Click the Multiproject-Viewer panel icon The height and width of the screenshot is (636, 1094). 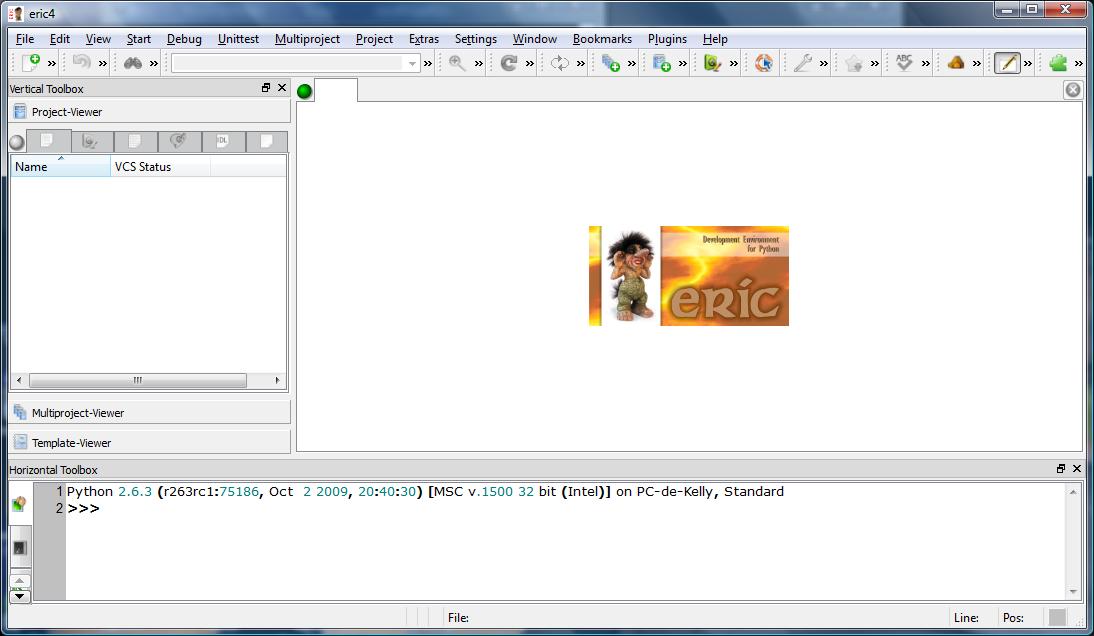[x=20, y=412]
